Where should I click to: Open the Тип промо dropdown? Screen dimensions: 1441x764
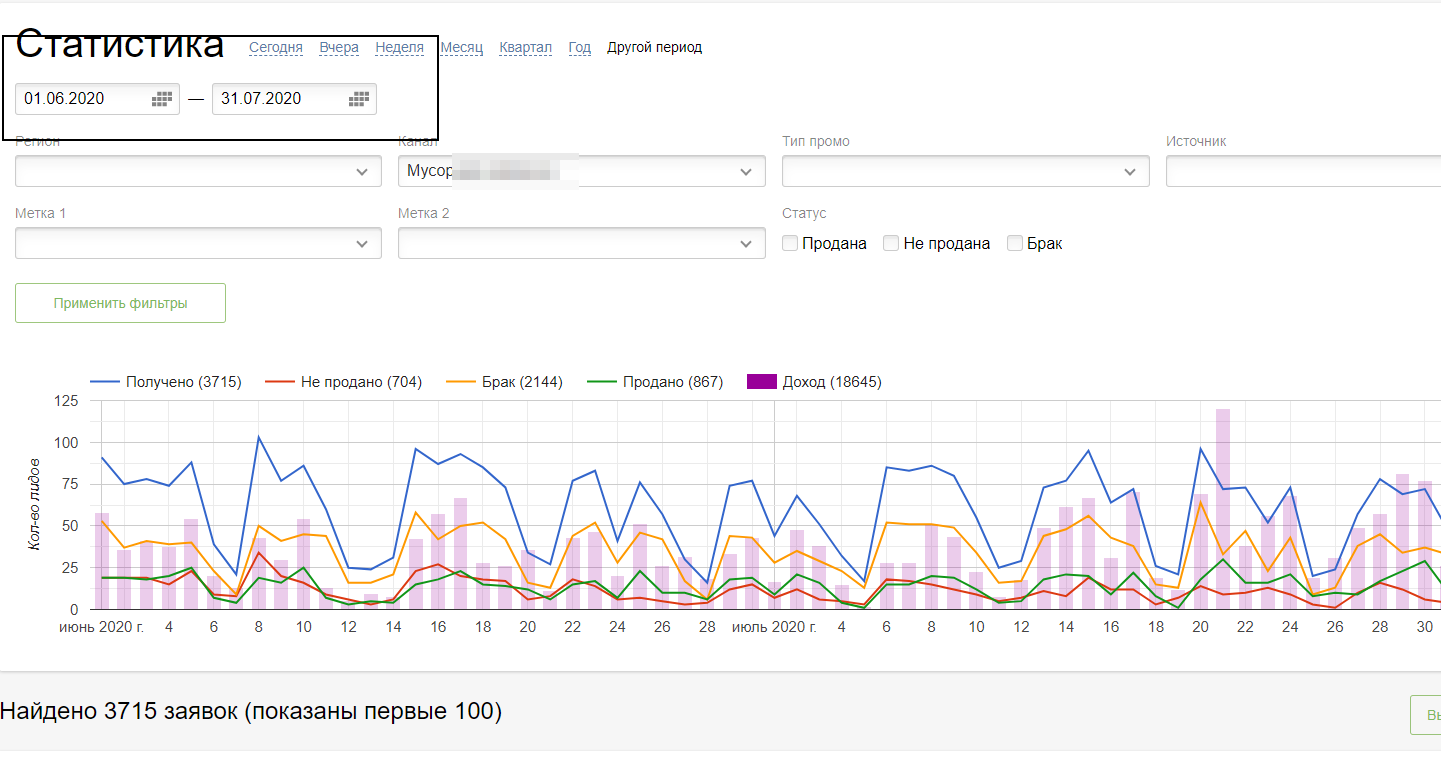[x=1129, y=172]
